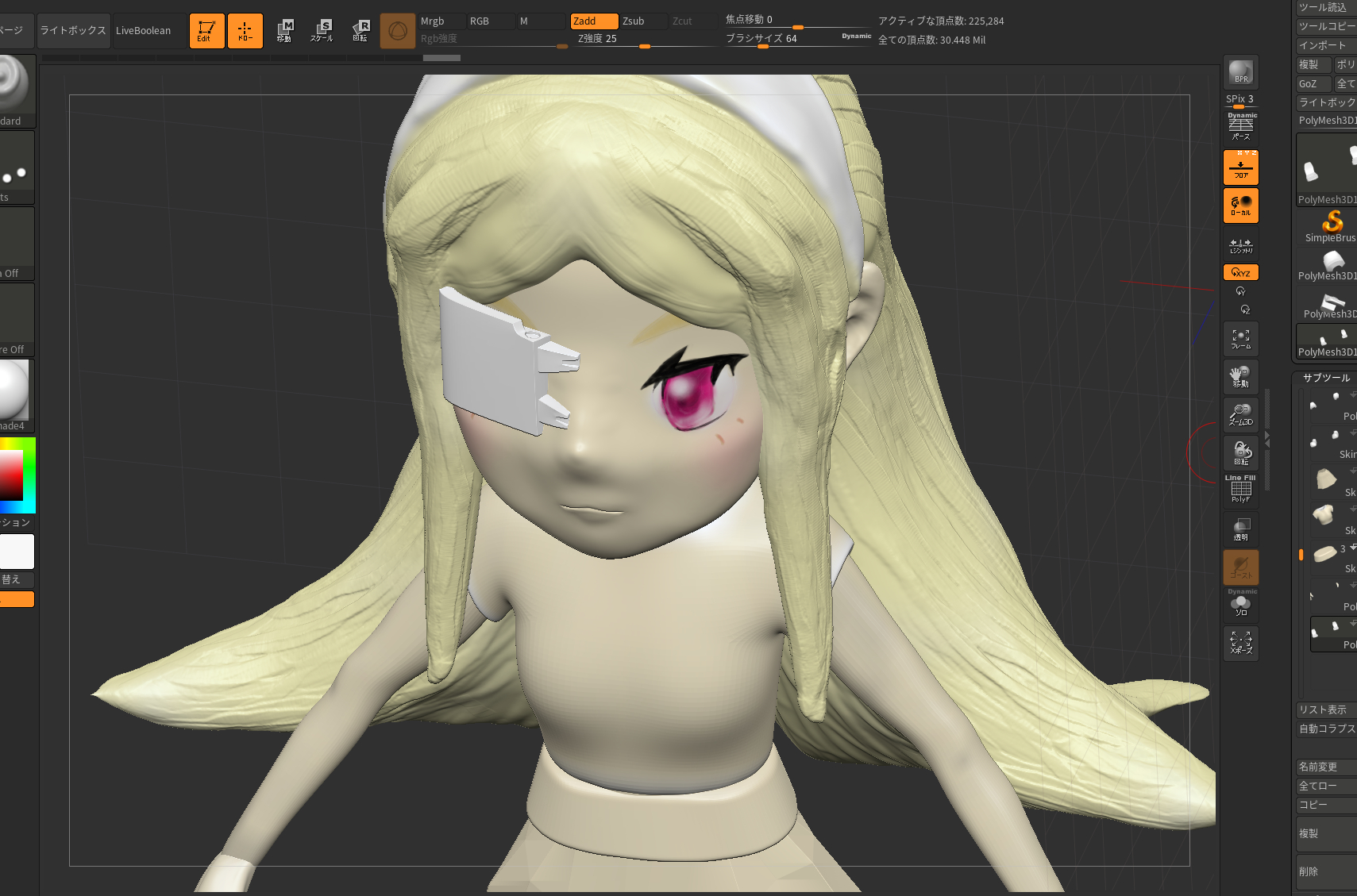Toggle Dynamic Solo (ソロ) mode

(x=1240, y=605)
